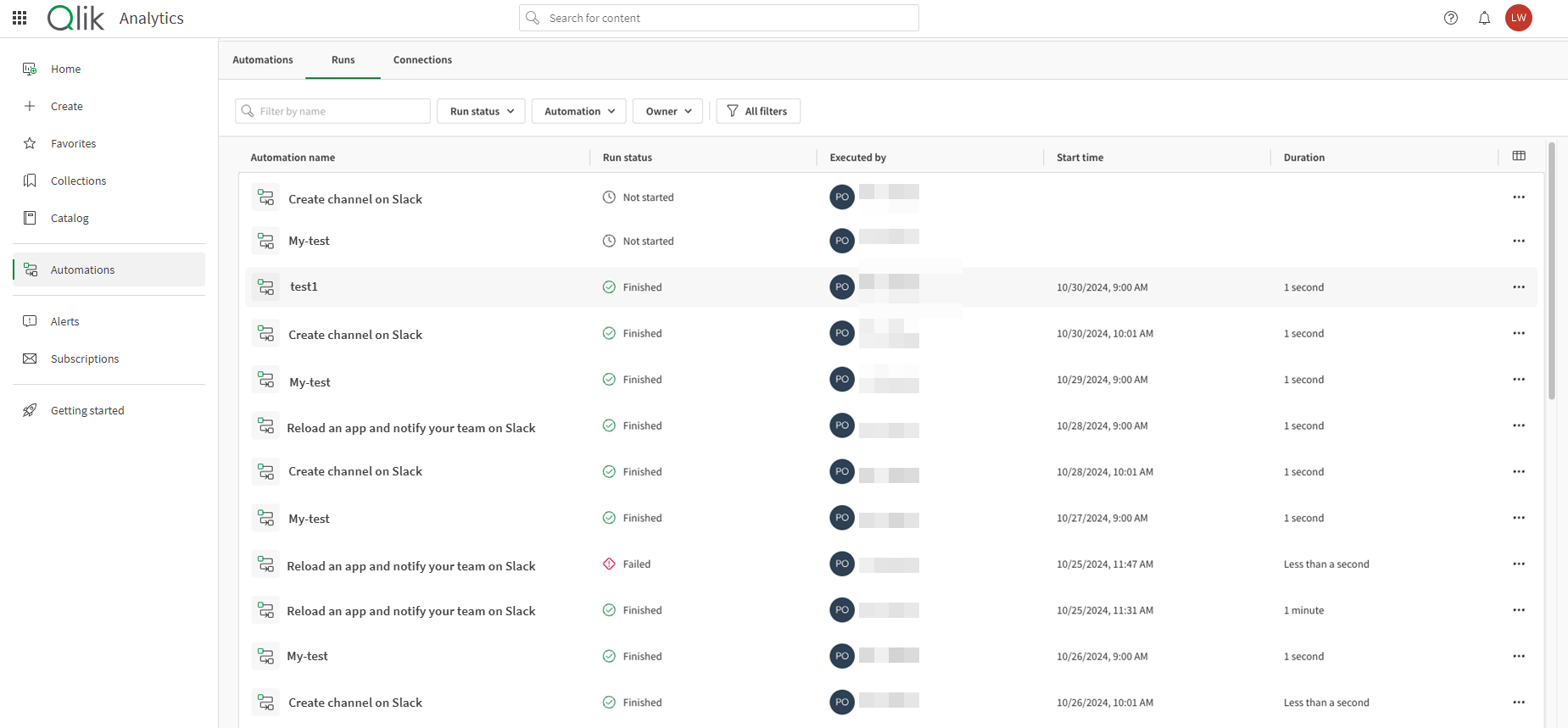The image size is (1568, 728).
Task: Click the vertical scrollbar of the runs list
Action: pyautogui.click(x=1551, y=271)
